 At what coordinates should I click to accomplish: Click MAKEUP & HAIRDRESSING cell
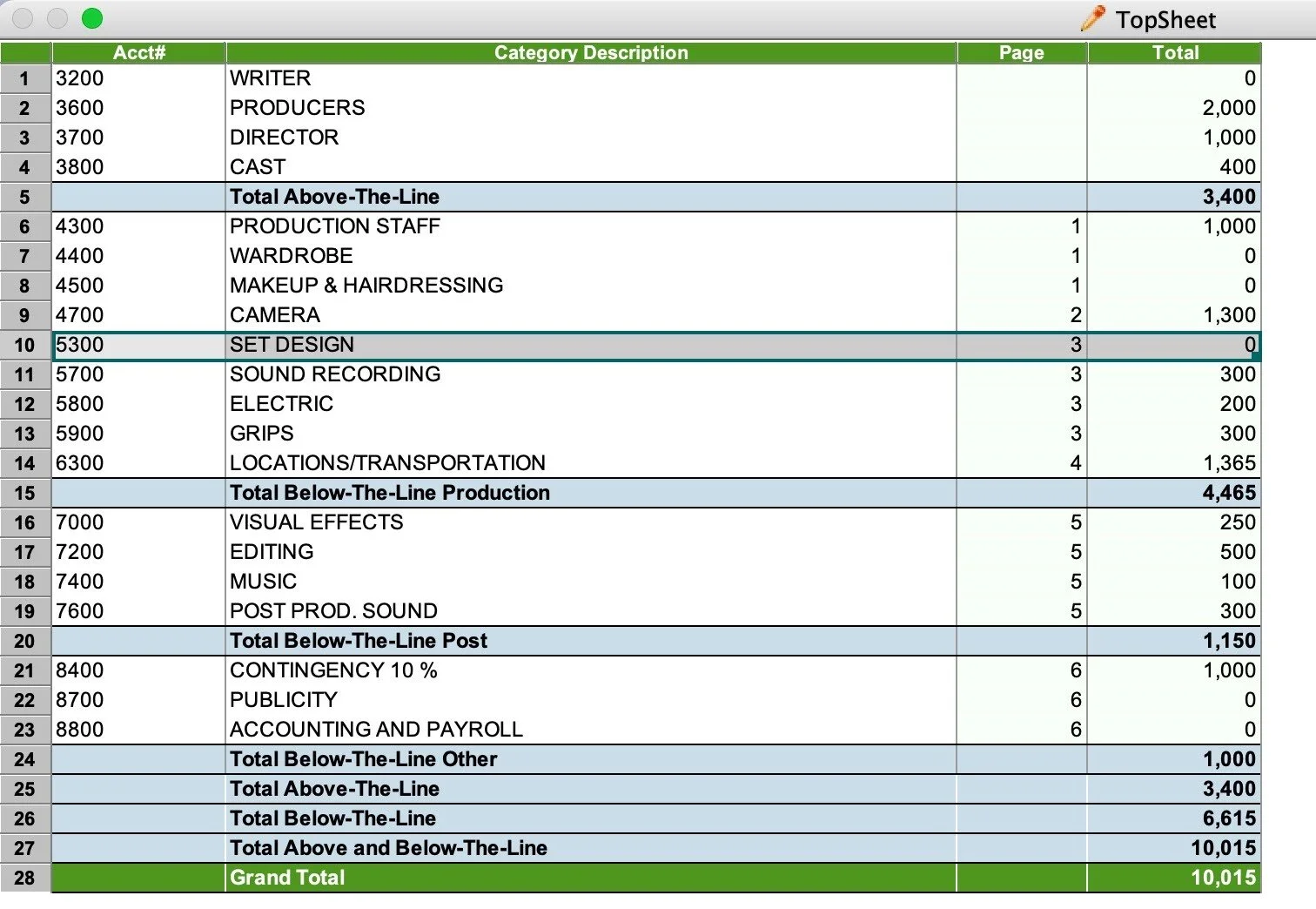pyautogui.click(x=591, y=286)
